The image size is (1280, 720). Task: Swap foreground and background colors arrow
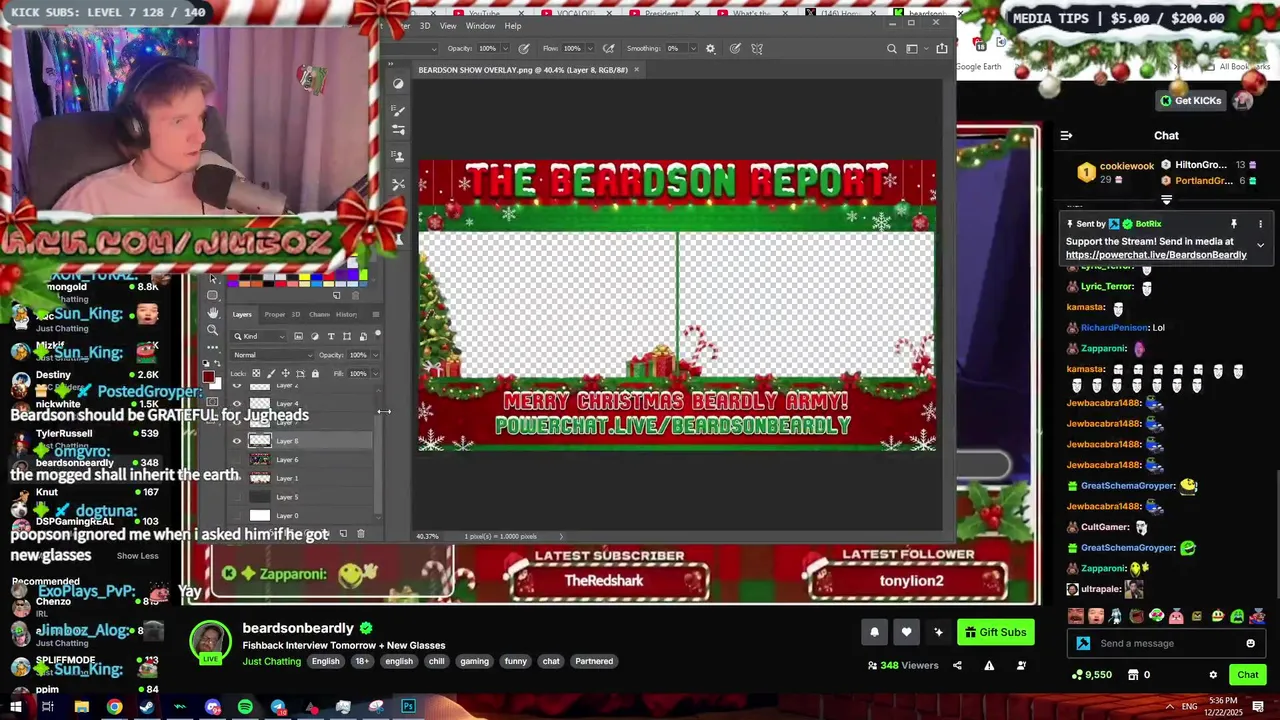click(217, 363)
